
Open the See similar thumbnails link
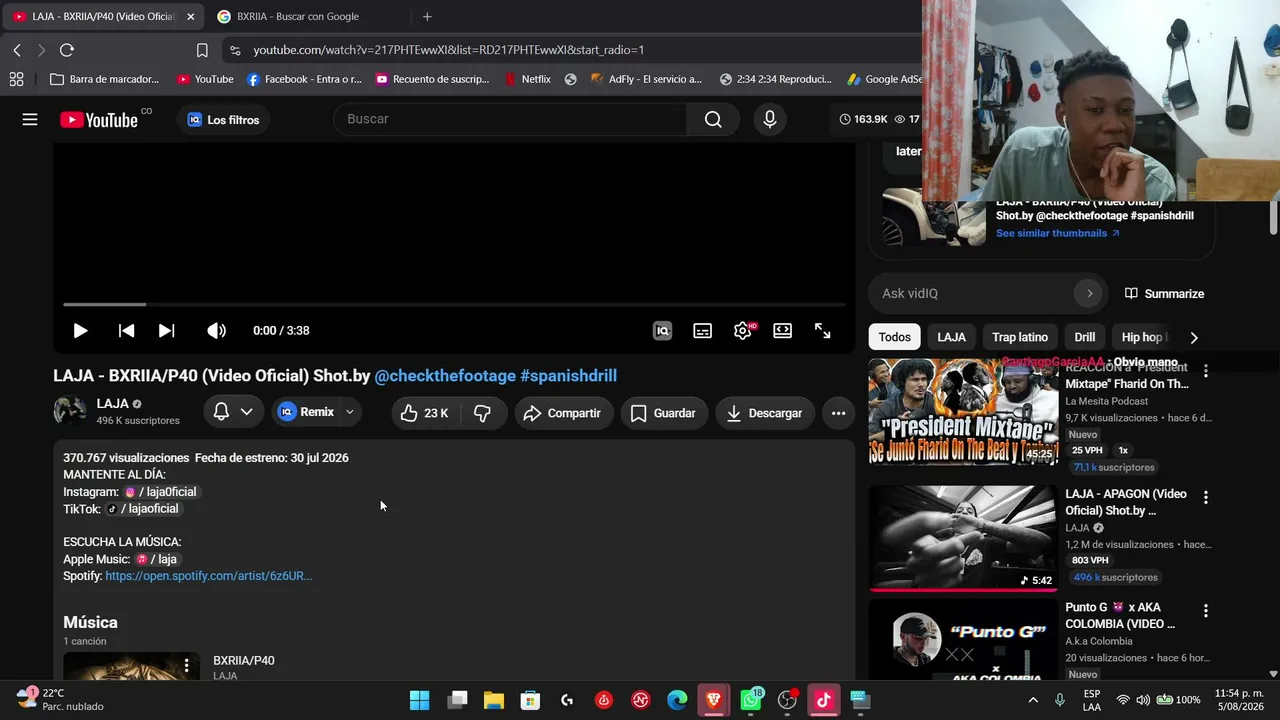click(1058, 233)
